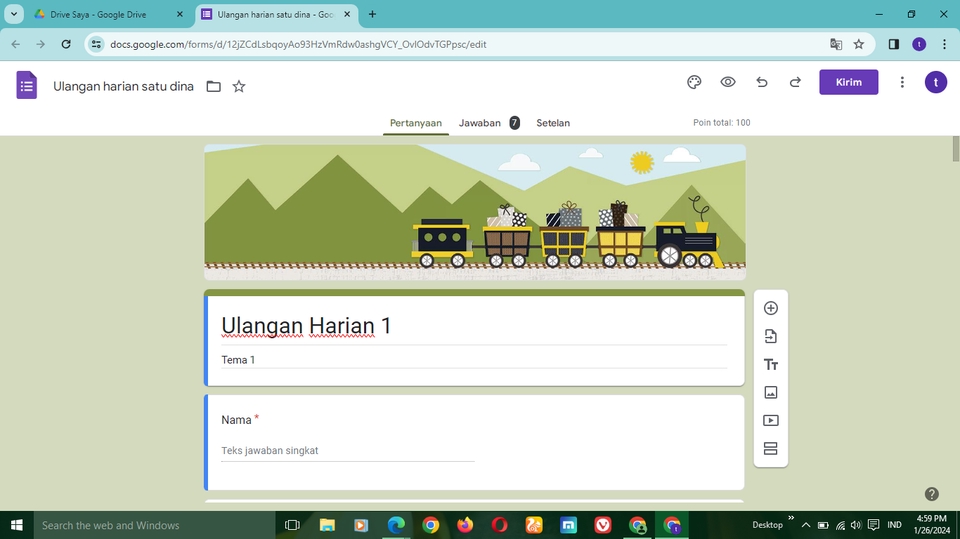This screenshot has height=539, width=960.
Task: Move form to folder icon
Action: 213,86
